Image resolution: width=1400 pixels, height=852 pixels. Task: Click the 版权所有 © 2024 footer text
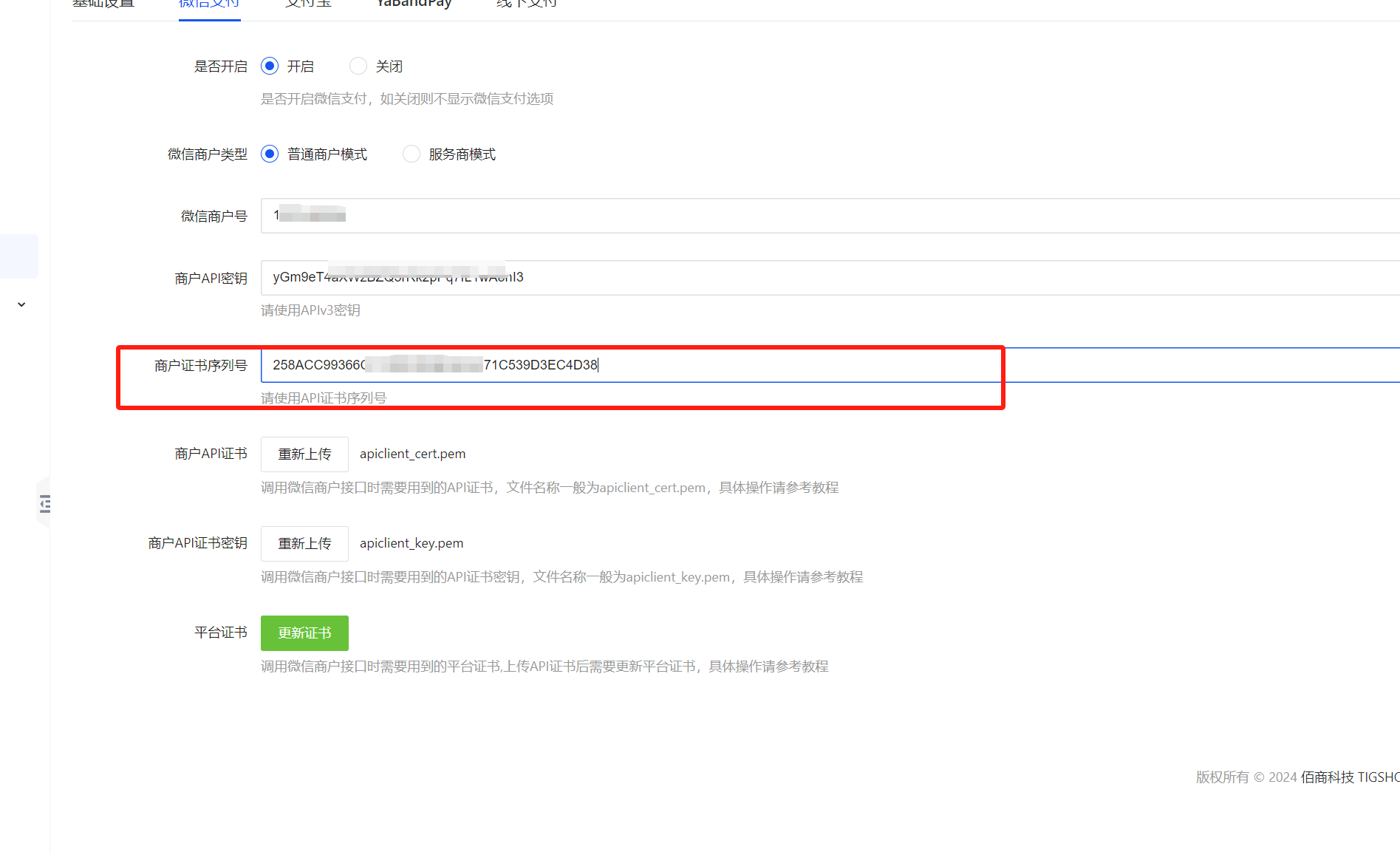[x=1247, y=777]
